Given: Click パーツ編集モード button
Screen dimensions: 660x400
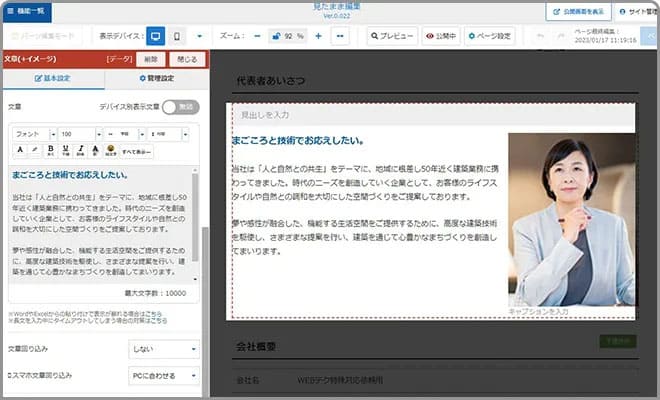Looking at the screenshot, I should point(43,36).
